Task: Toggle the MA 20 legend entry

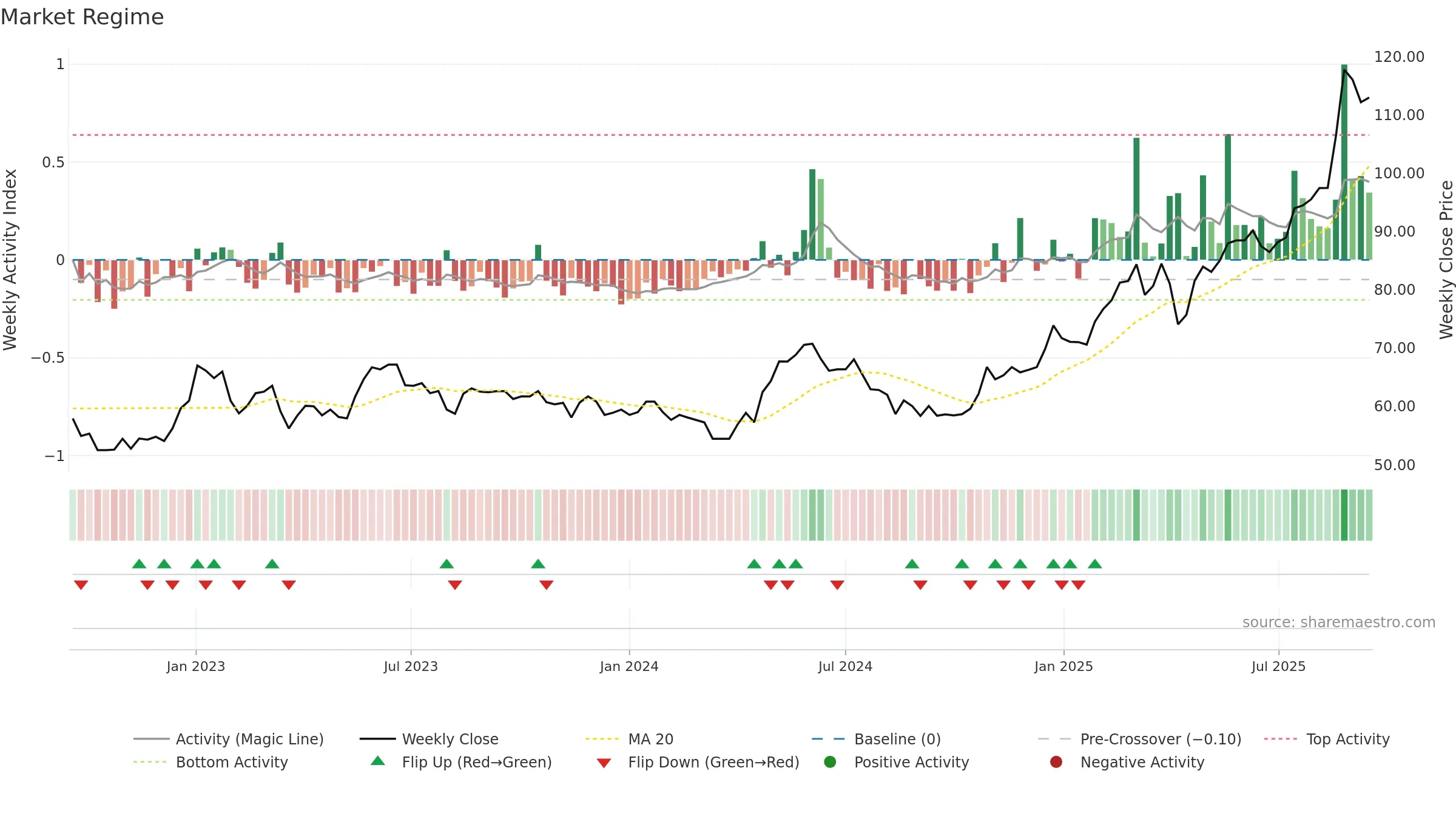Action: [629, 739]
